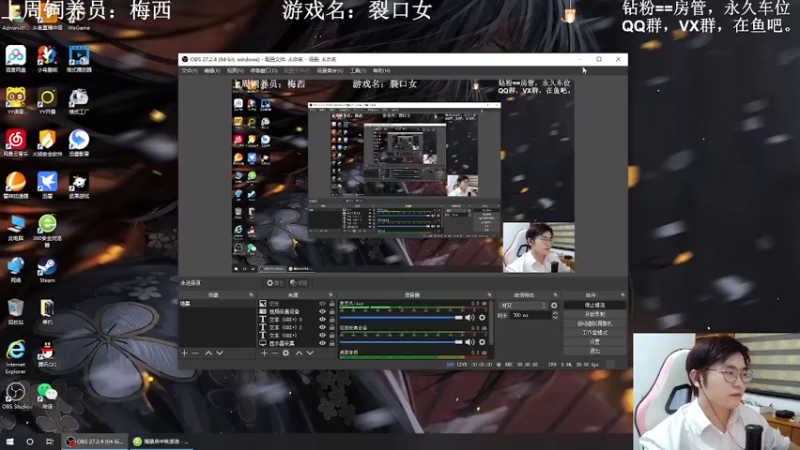Select the 场景 item in Scenes list

(x=216, y=304)
